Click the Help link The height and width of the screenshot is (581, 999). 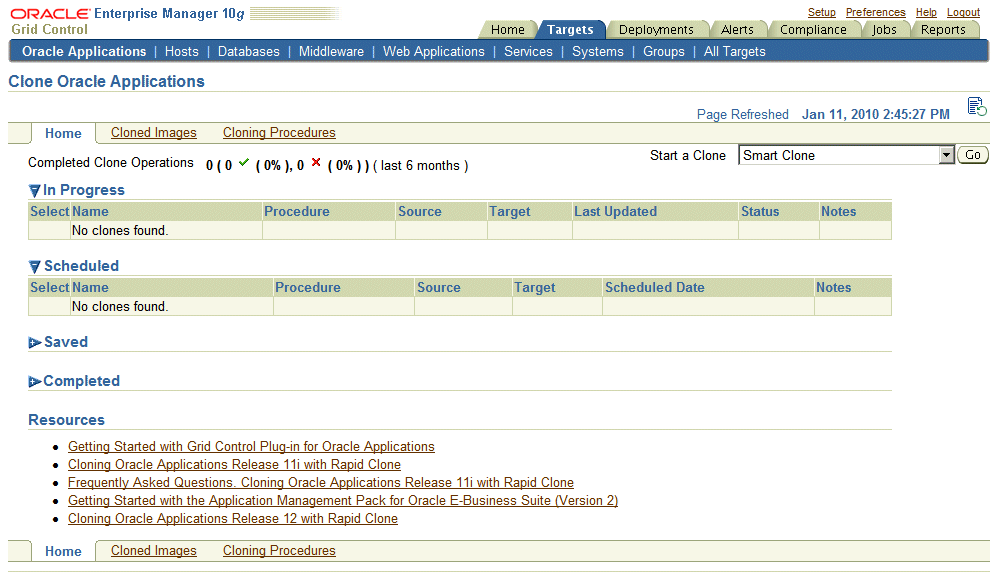tap(926, 12)
